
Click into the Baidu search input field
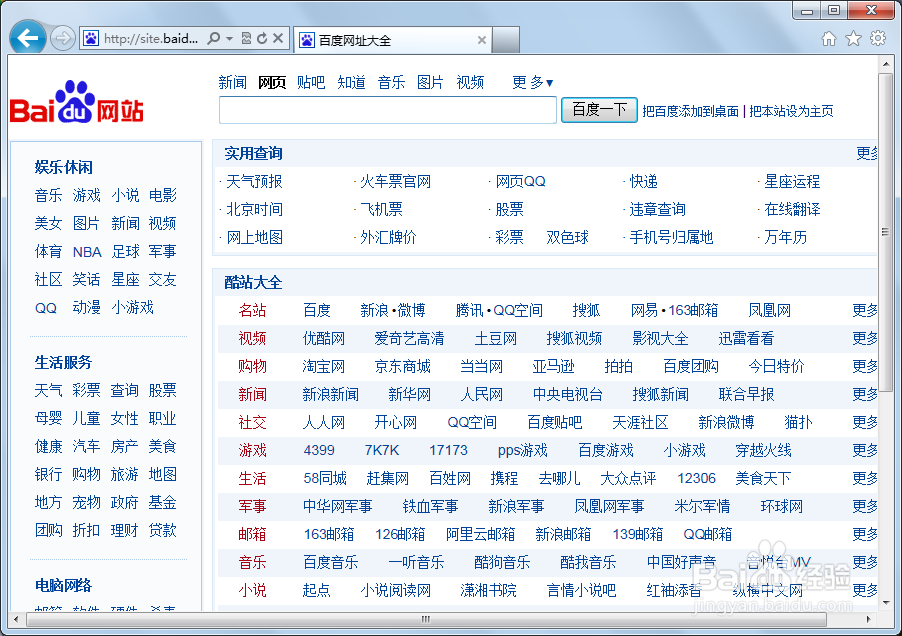[388, 110]
